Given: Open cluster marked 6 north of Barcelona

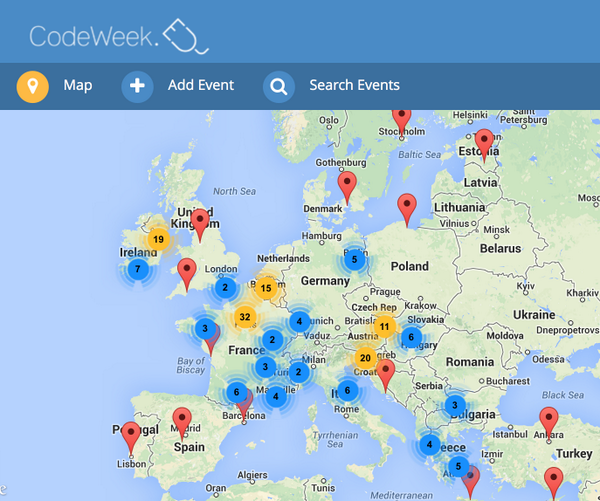Looking at the screenshot, I should pyautogui.click(x=236, y=392).
